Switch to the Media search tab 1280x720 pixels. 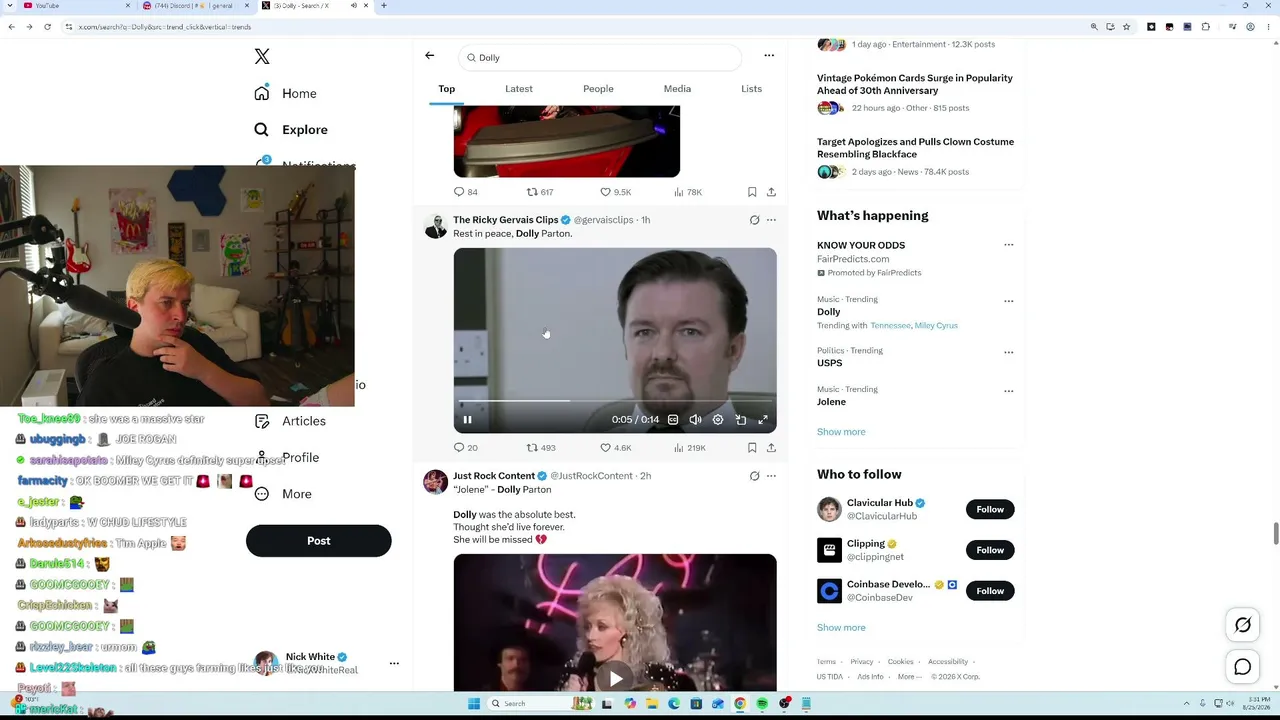[x=677, y=89]
